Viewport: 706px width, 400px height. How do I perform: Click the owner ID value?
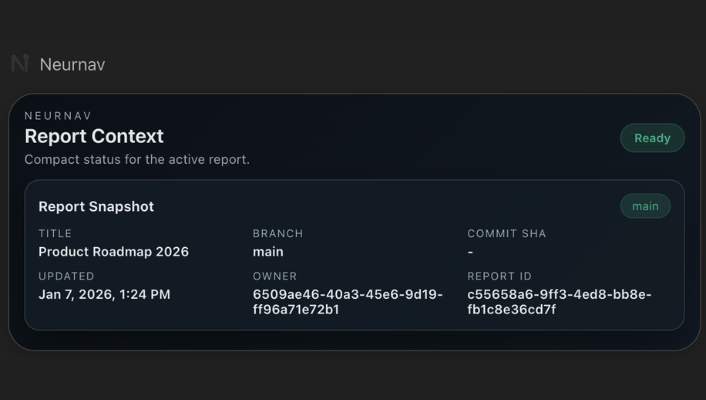(x=347, y=301)
